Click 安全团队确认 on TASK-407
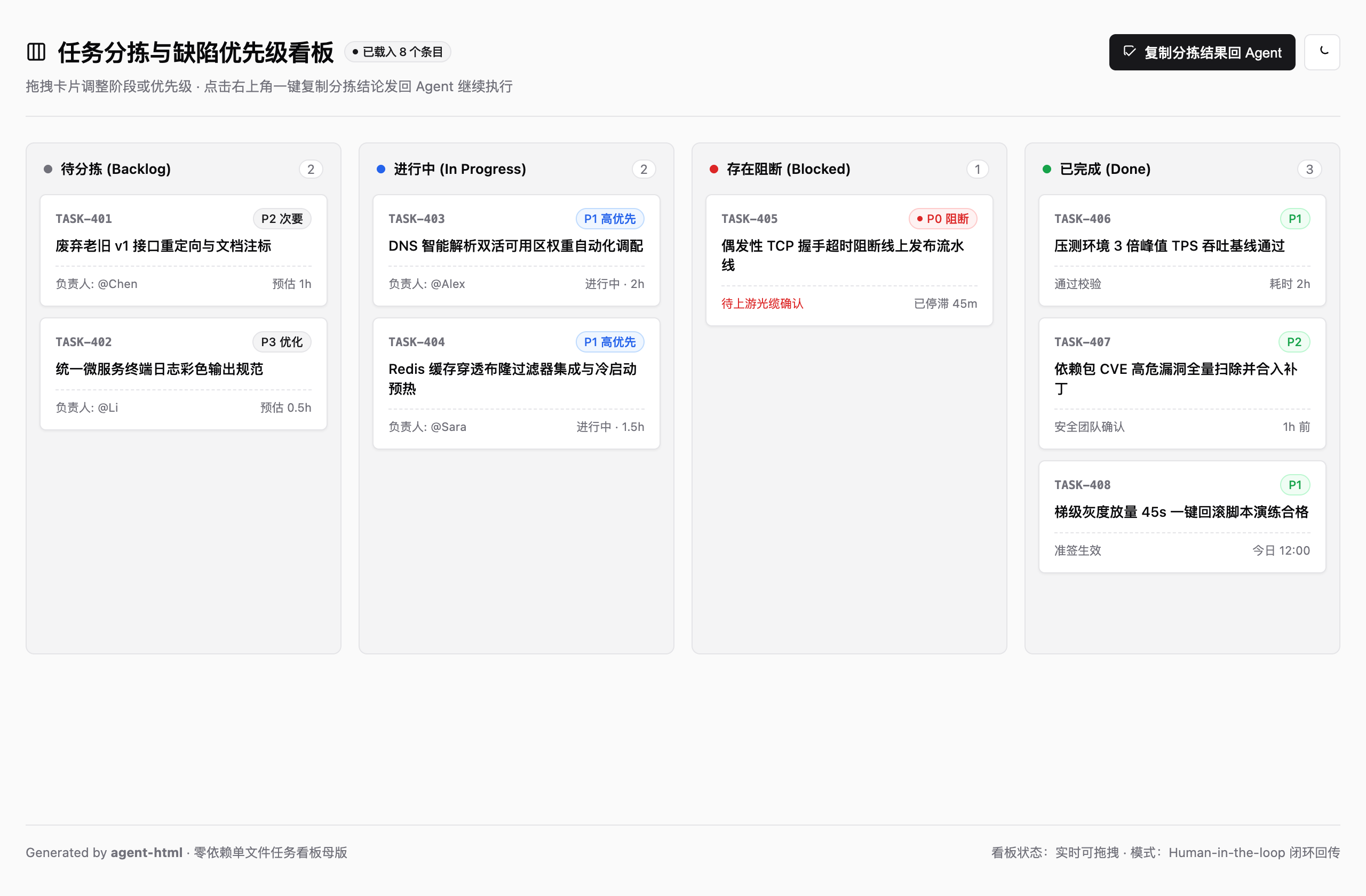Image resolution: width=1366 pixels, height=896 pixels. (1090, 427)
